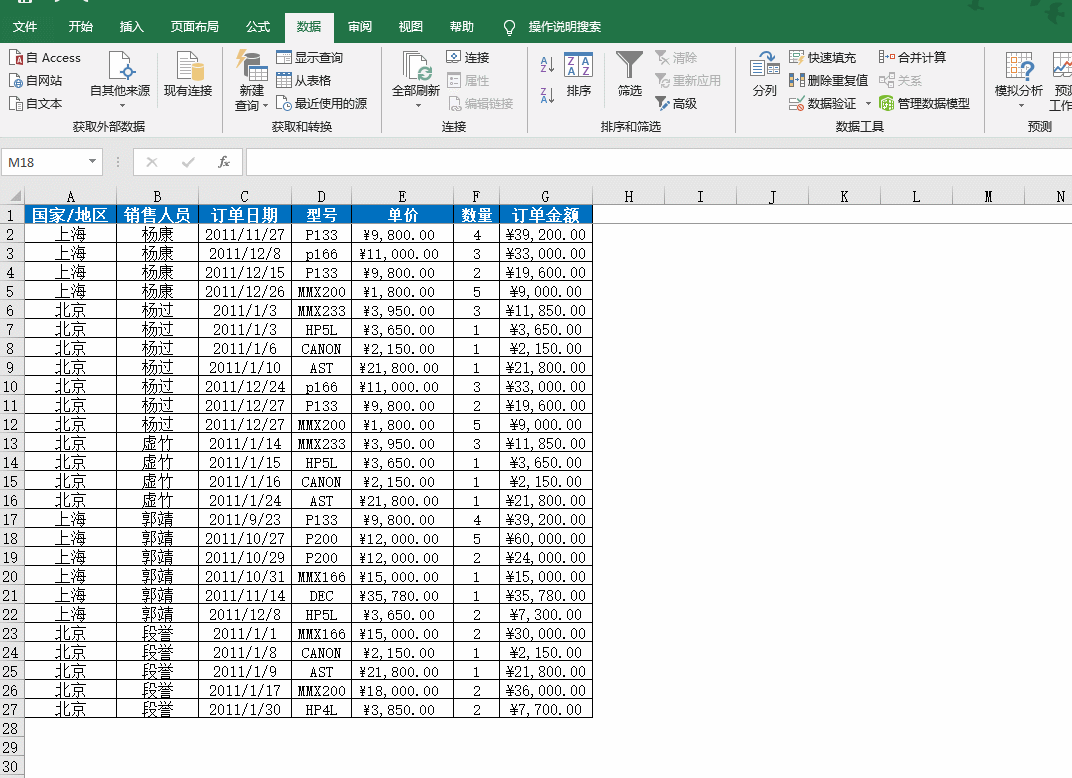The width and height of the screenshot is (1072, 778).
Task: Open existing connections (现有连接)
Action: pos(188,75)
